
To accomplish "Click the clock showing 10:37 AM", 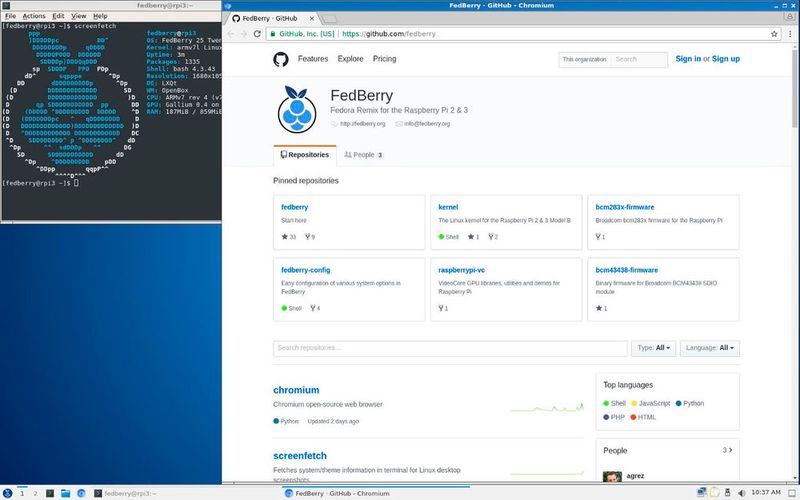I will click(x=766, y=492).
